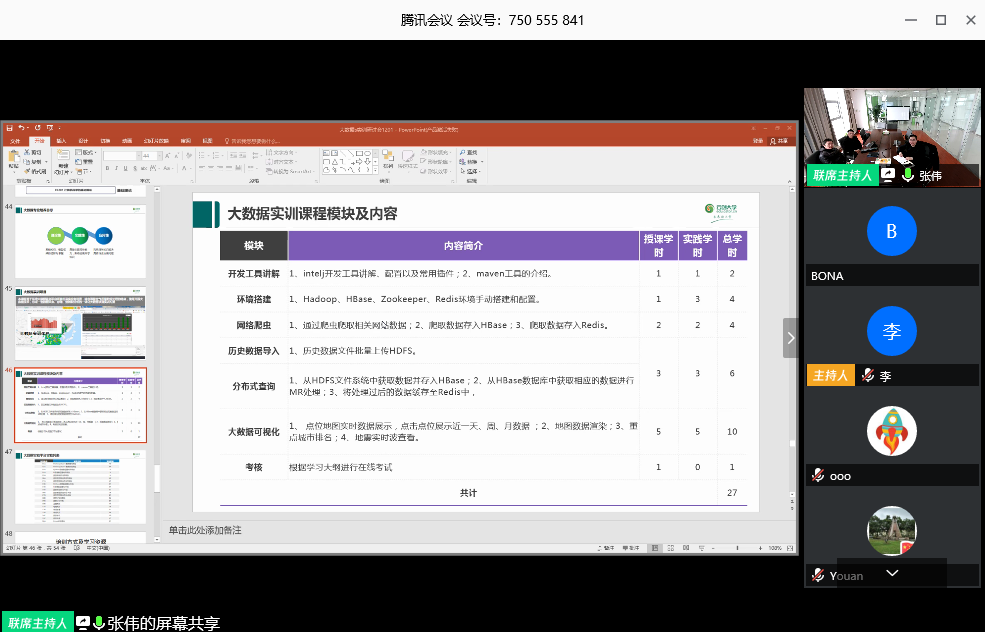Click the Find magnifier icon in the editing group
The width and height of the screenshot is (985, 632).
point(462,153)
